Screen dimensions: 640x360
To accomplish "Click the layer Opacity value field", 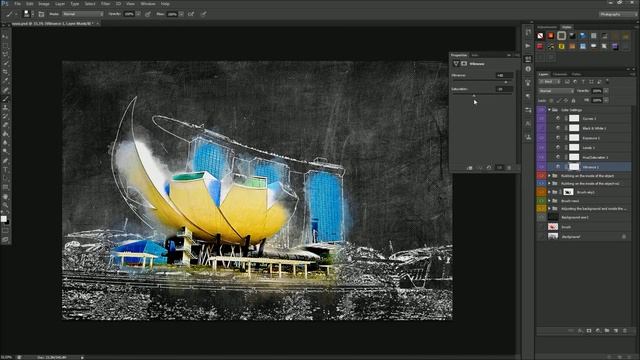I will (x=597, y=91).
